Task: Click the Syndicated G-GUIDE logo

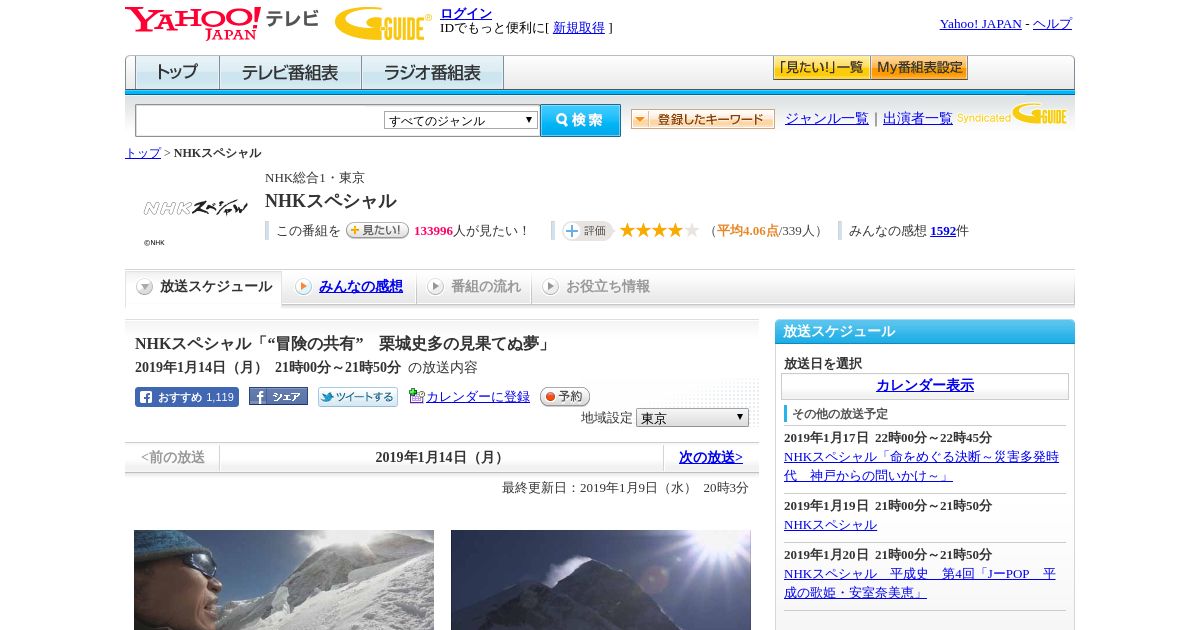Action: point(1012,114)
